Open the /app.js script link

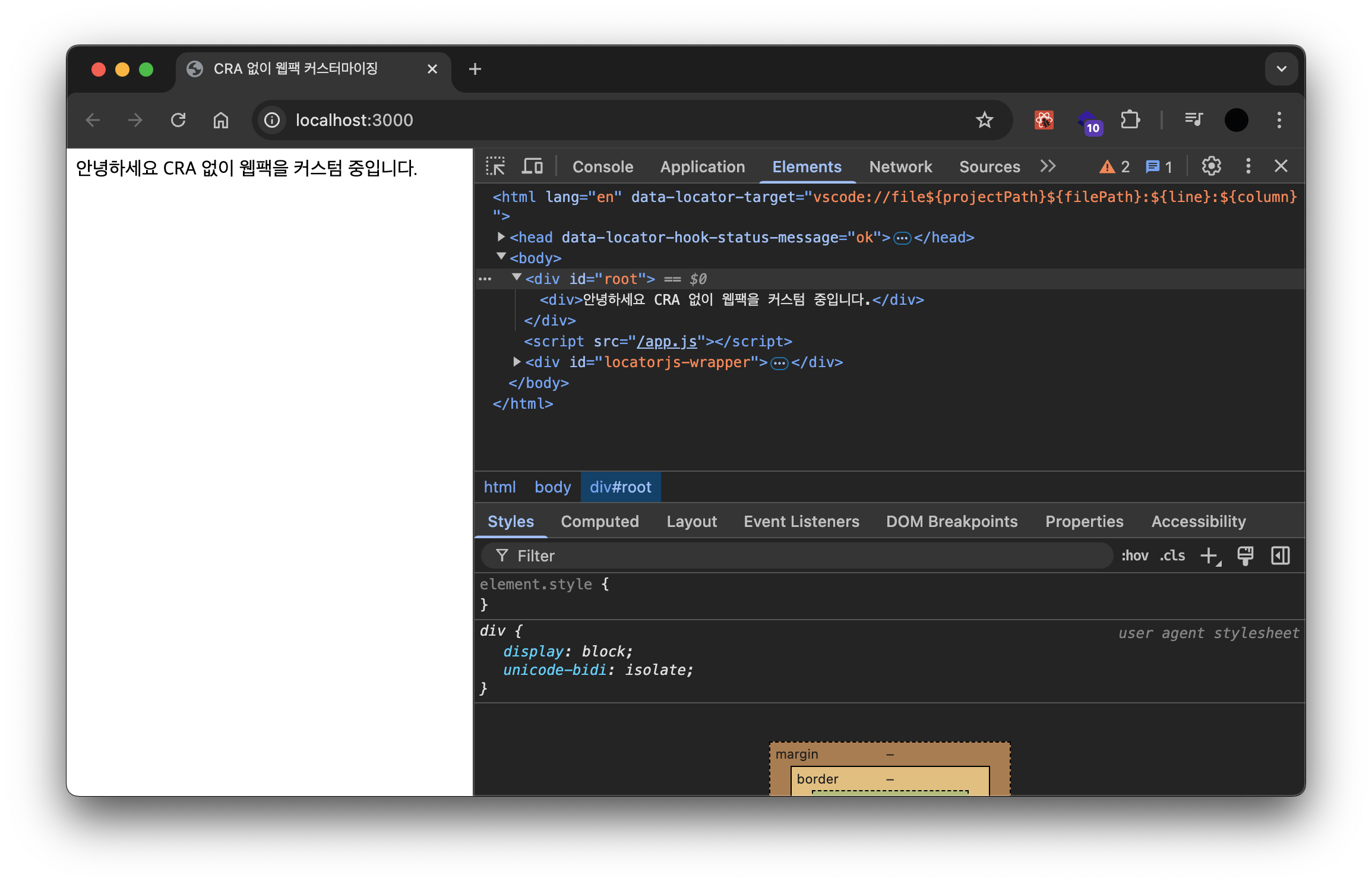coord(666,342)
